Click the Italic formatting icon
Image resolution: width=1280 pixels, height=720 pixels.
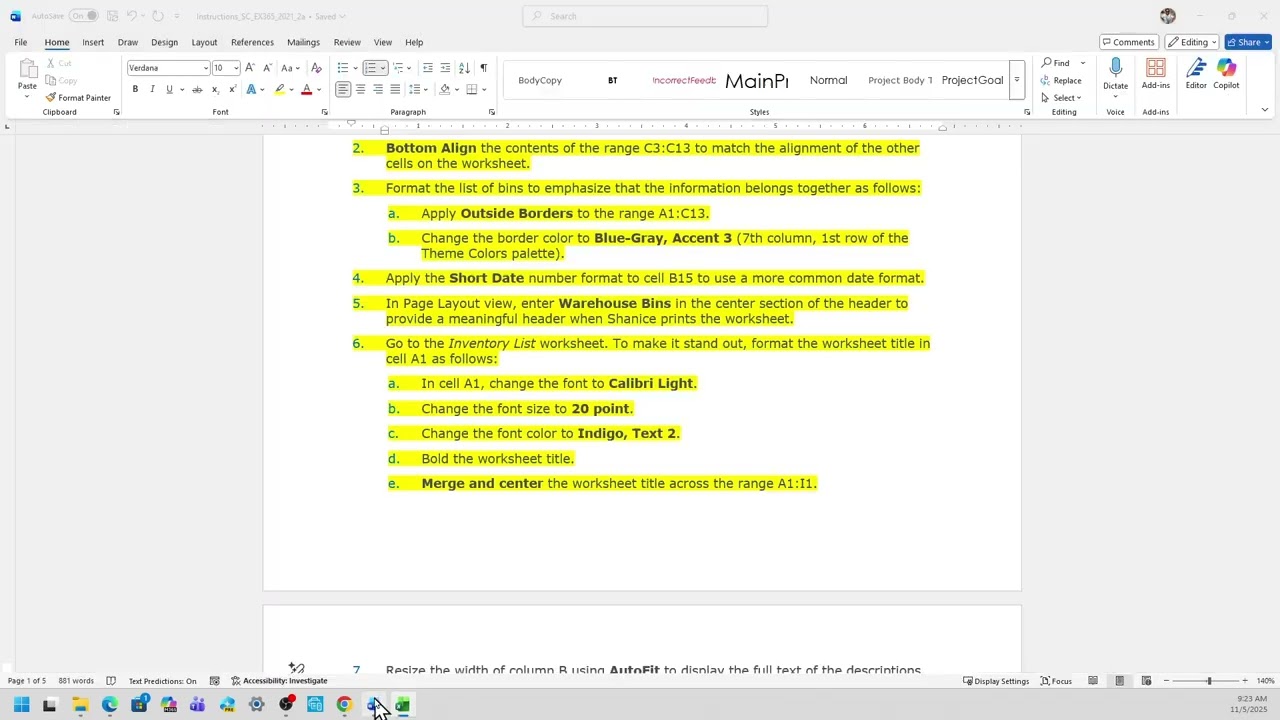(152, 89)
